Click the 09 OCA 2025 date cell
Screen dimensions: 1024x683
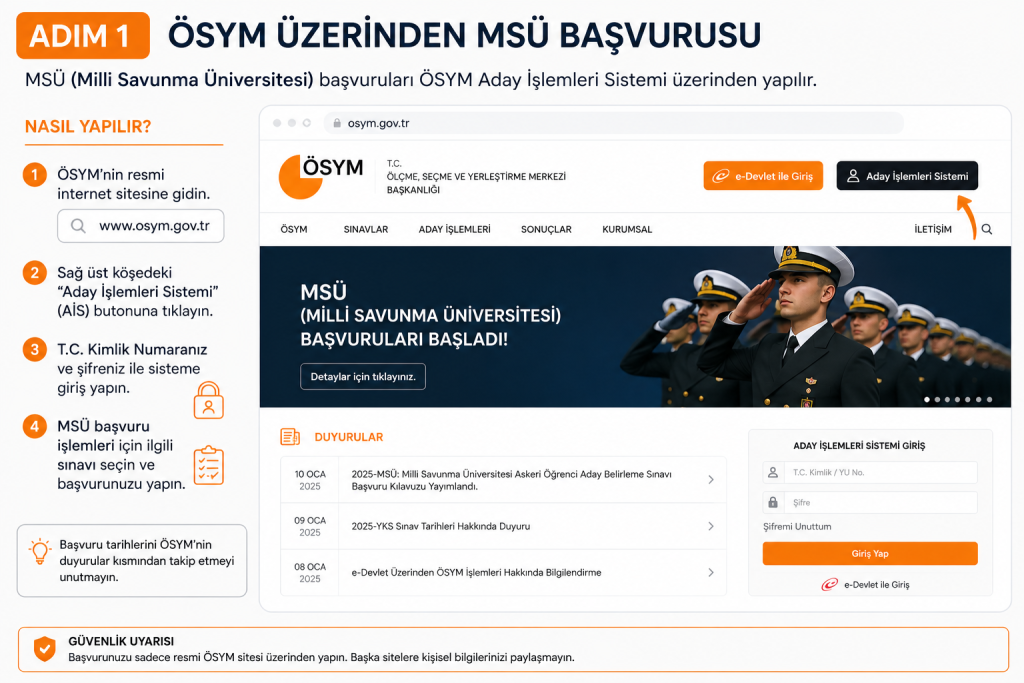coord(310,526)
